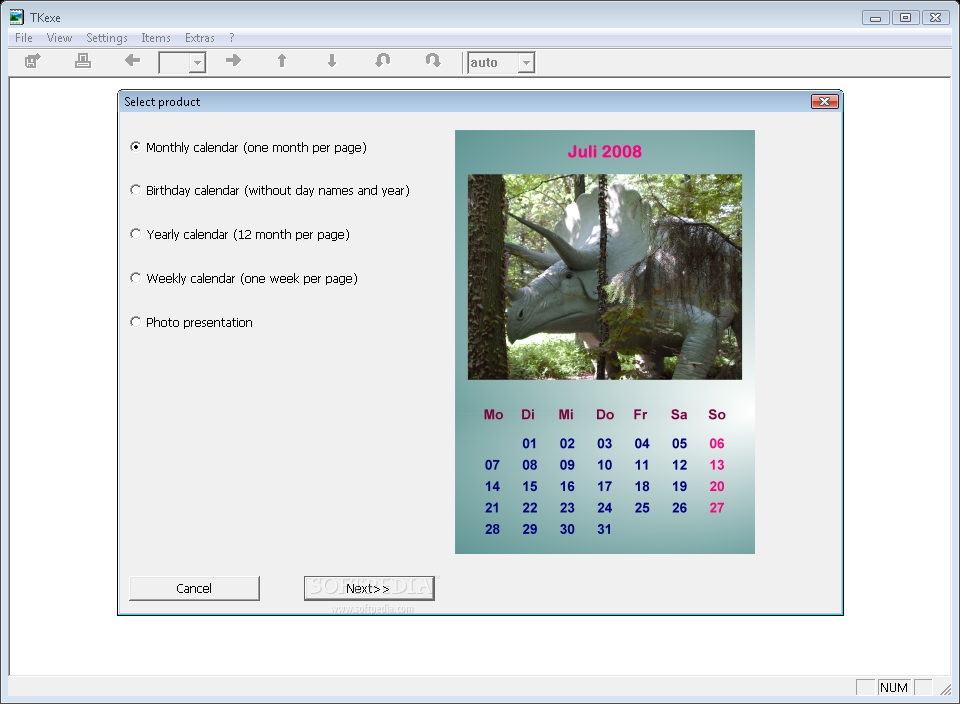The width and height of the screenshot is (960, 704).
Task: Click the TKexe app icon in title bar
Action: [x=17, y=17]
